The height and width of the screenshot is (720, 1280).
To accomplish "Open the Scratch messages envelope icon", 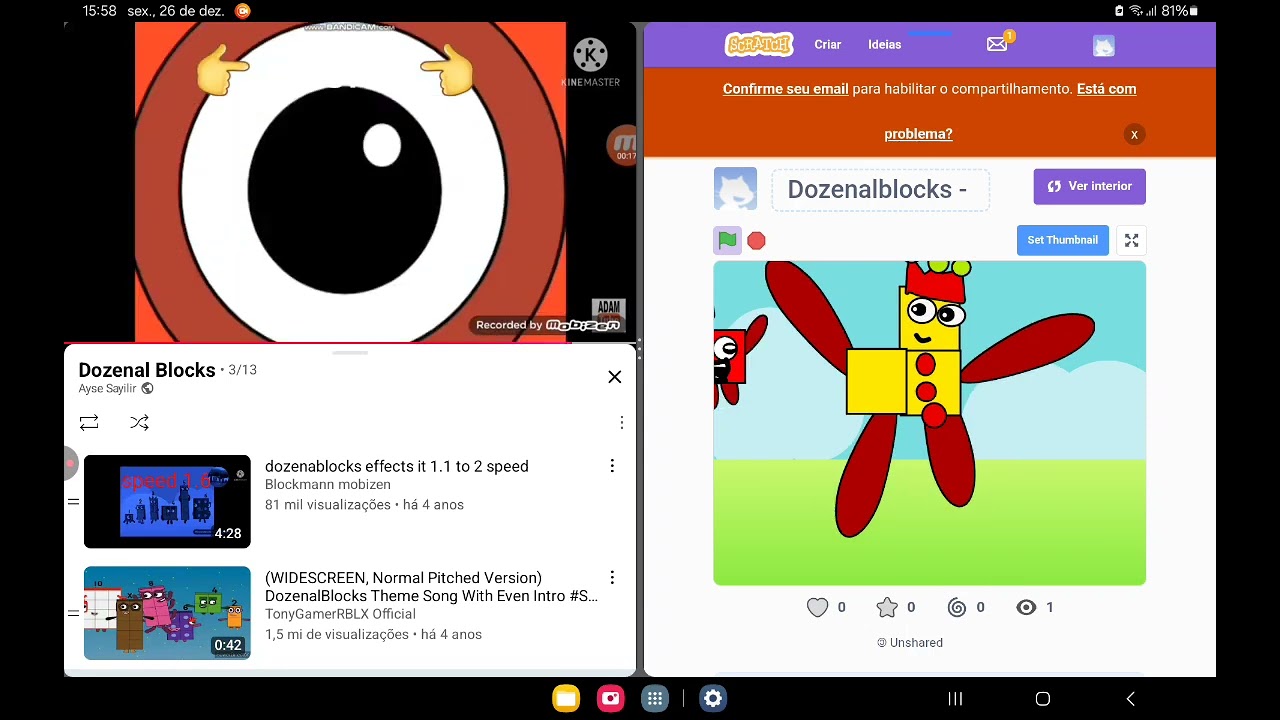I will pyautogui.click(x=997, y=44).
